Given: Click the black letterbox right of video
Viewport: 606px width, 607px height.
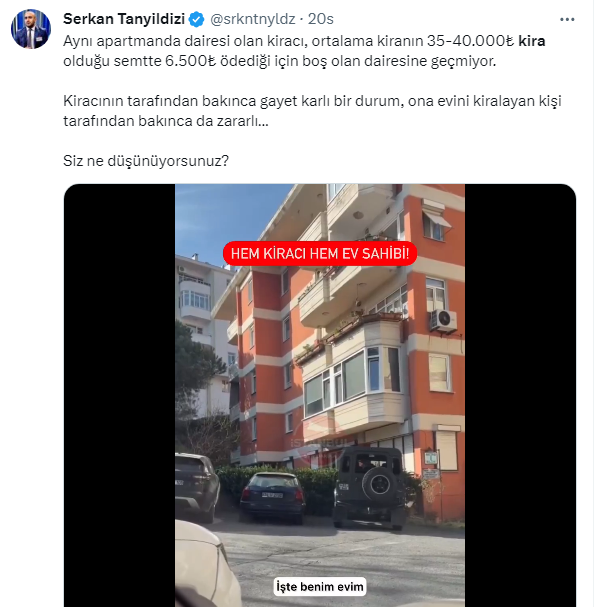Looking at the screenshot, I should pos(520,395).
